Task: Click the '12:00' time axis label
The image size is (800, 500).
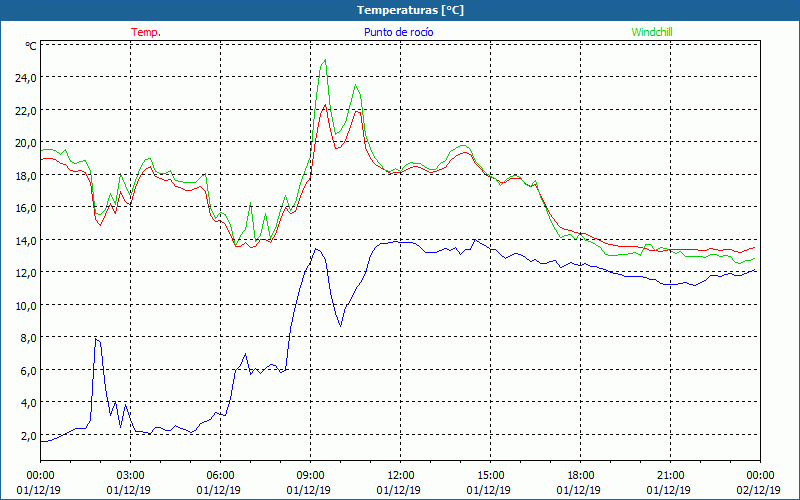Action: (401, 476)
